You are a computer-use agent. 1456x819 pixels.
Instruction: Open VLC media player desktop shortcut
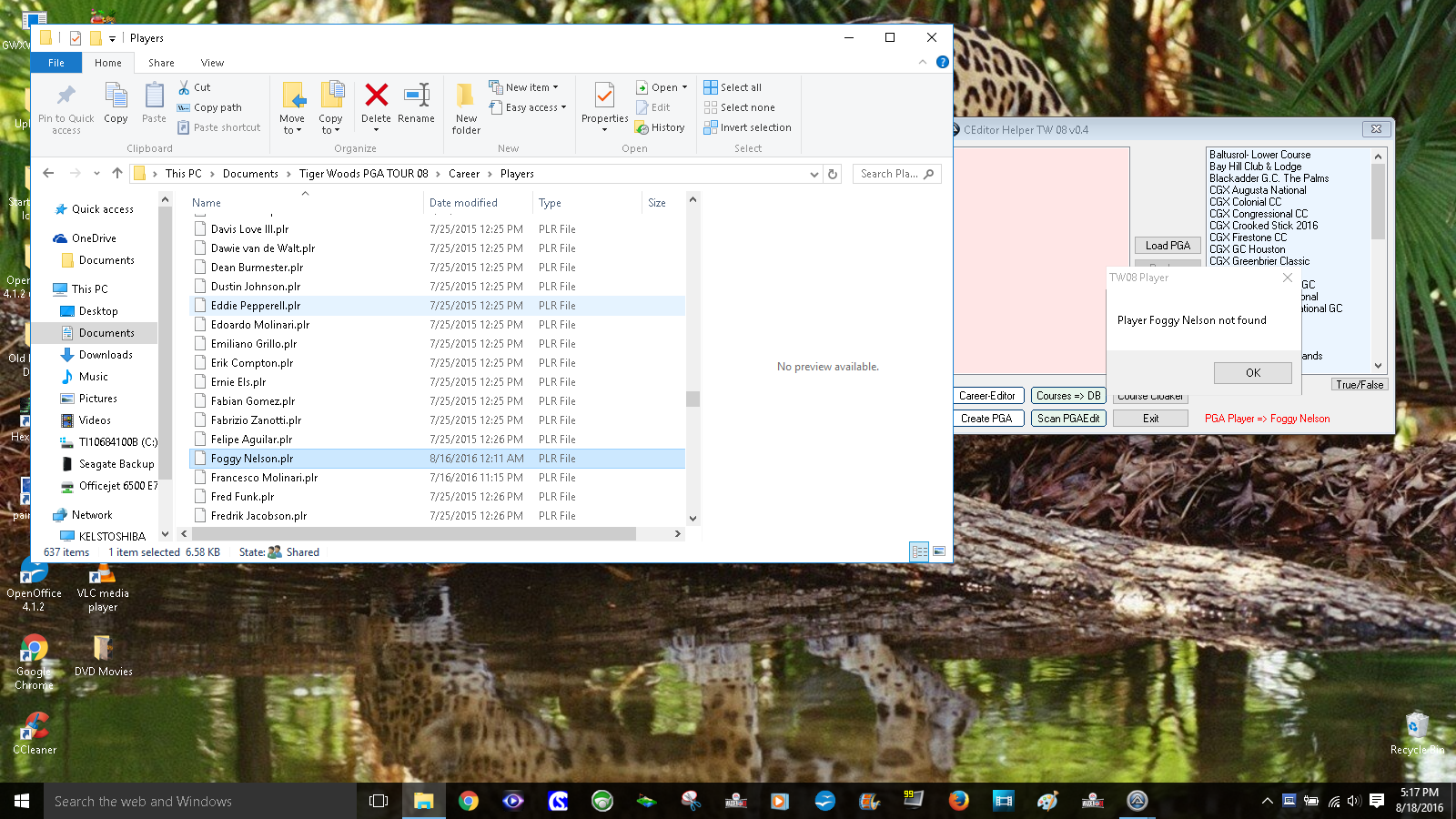pyautogui.click(x=103, y=587)
